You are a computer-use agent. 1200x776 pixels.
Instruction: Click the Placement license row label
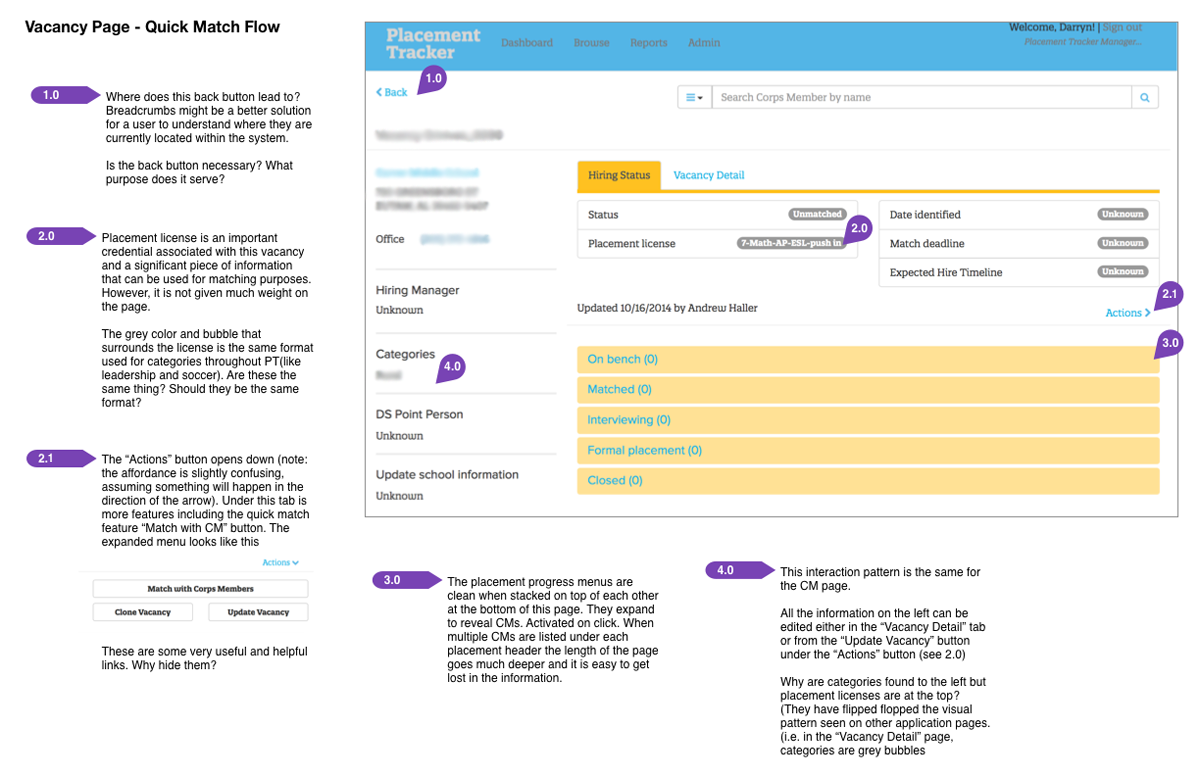coord(631,244)
